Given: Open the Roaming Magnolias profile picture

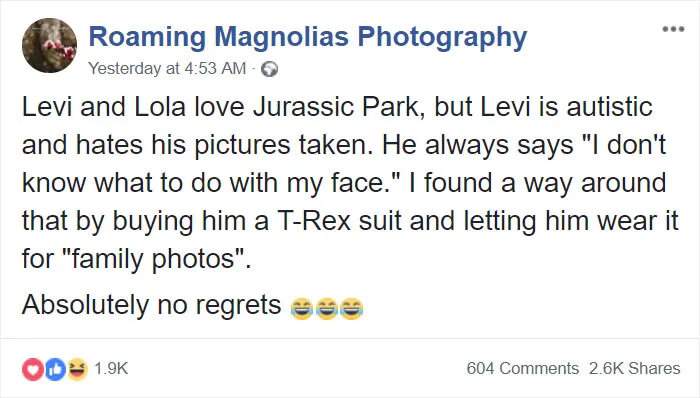Looking at the screenshot, I should pos(50,45).
